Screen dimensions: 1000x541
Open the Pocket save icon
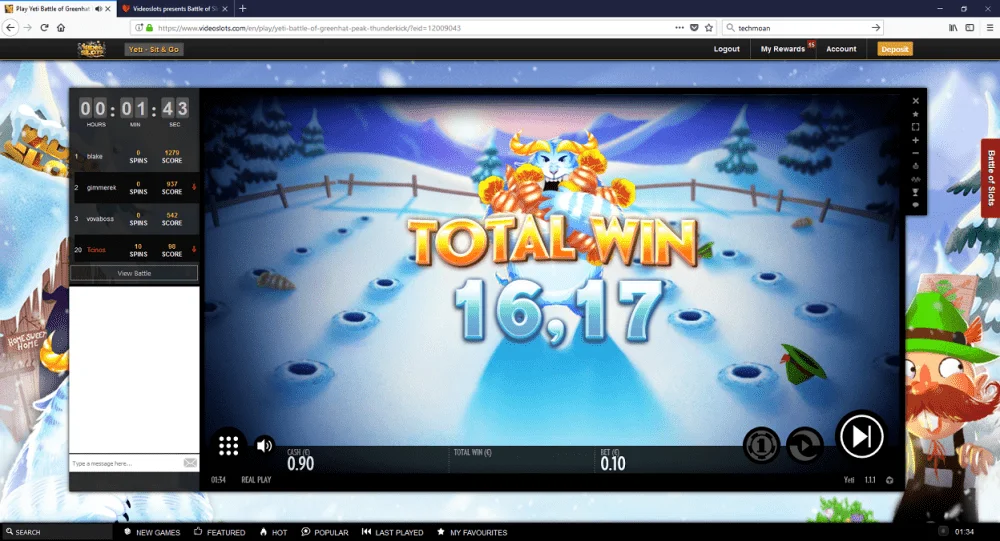pos(694,28)
